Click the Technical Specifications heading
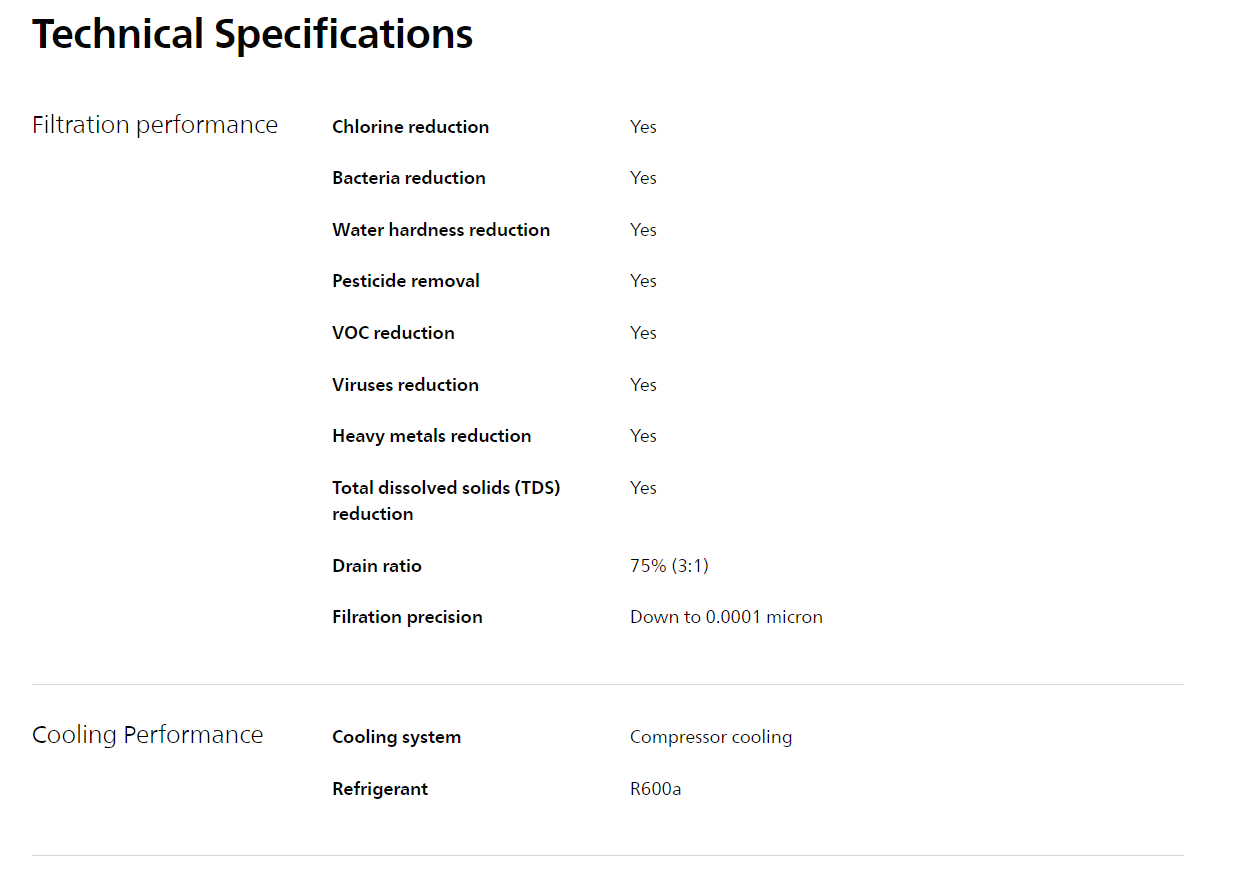The image size is (1242, 874). click(252, 35)
